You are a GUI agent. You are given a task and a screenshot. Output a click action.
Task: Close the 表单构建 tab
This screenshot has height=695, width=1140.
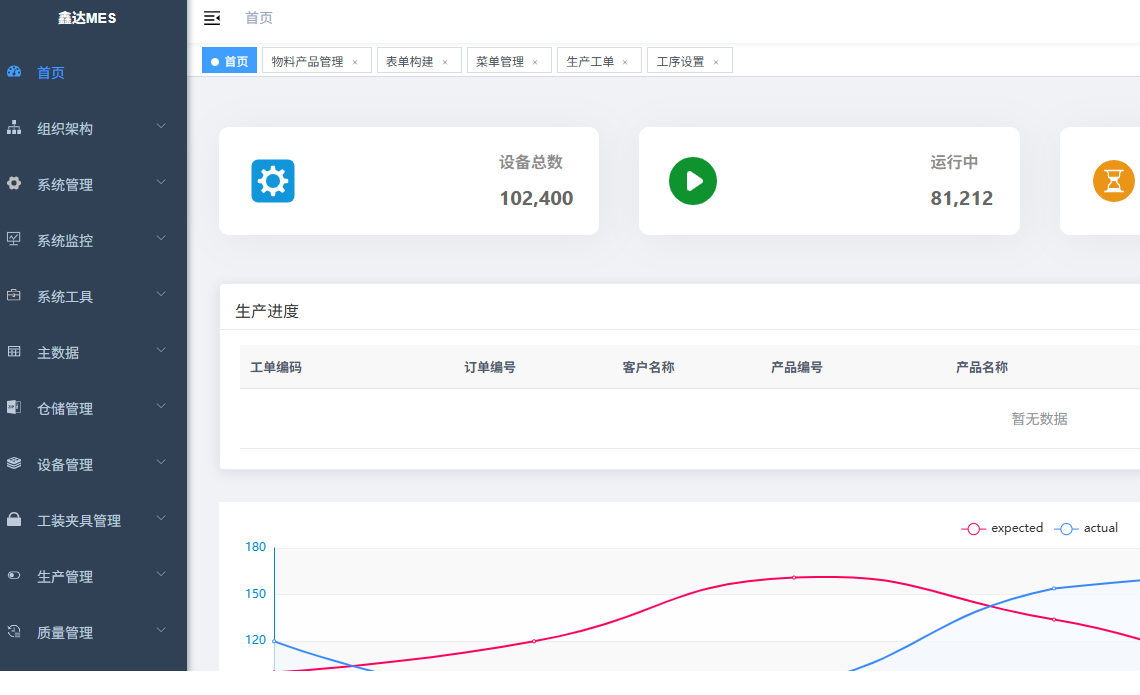[445, 62]
